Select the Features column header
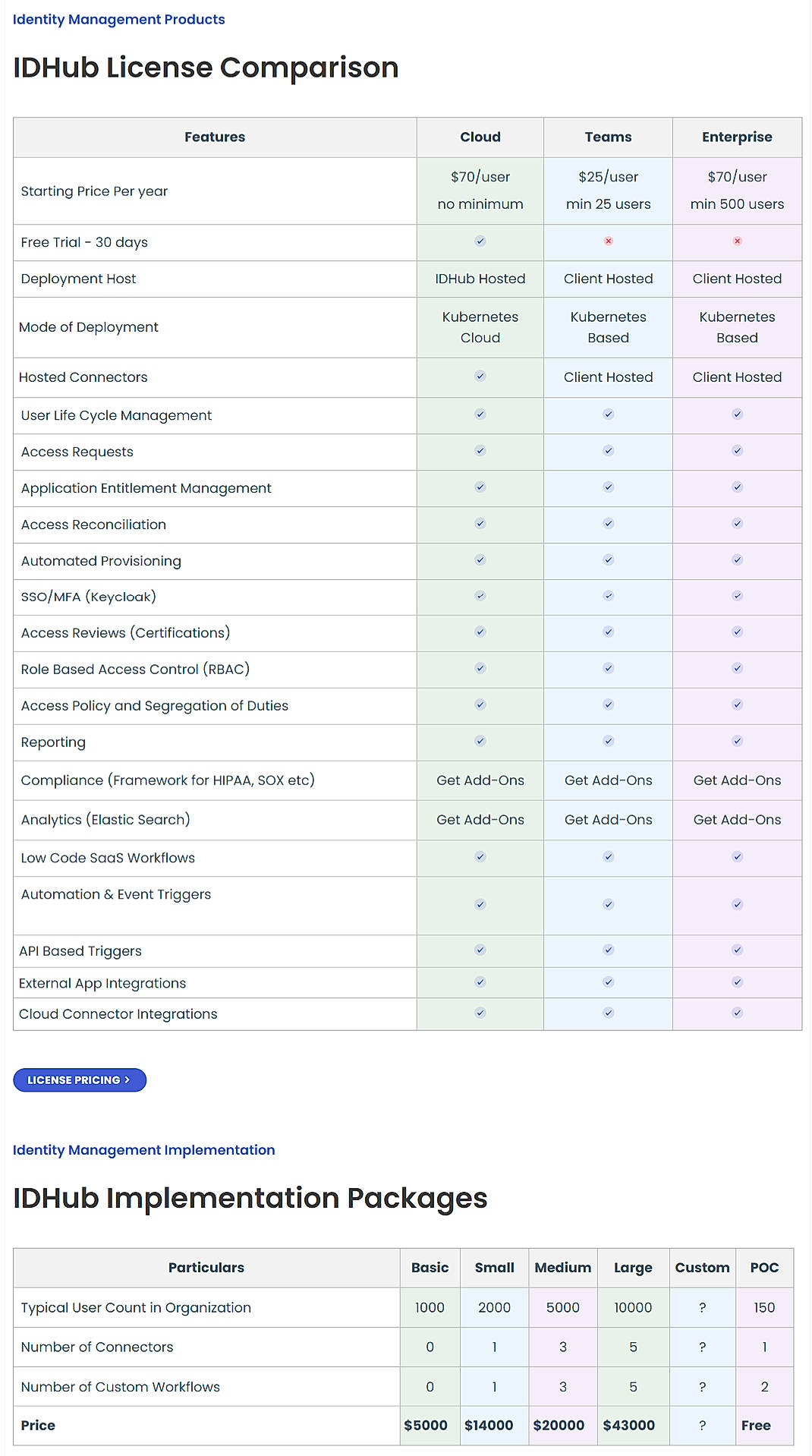This screenshot has width=812, height=1456. [215, 137]
